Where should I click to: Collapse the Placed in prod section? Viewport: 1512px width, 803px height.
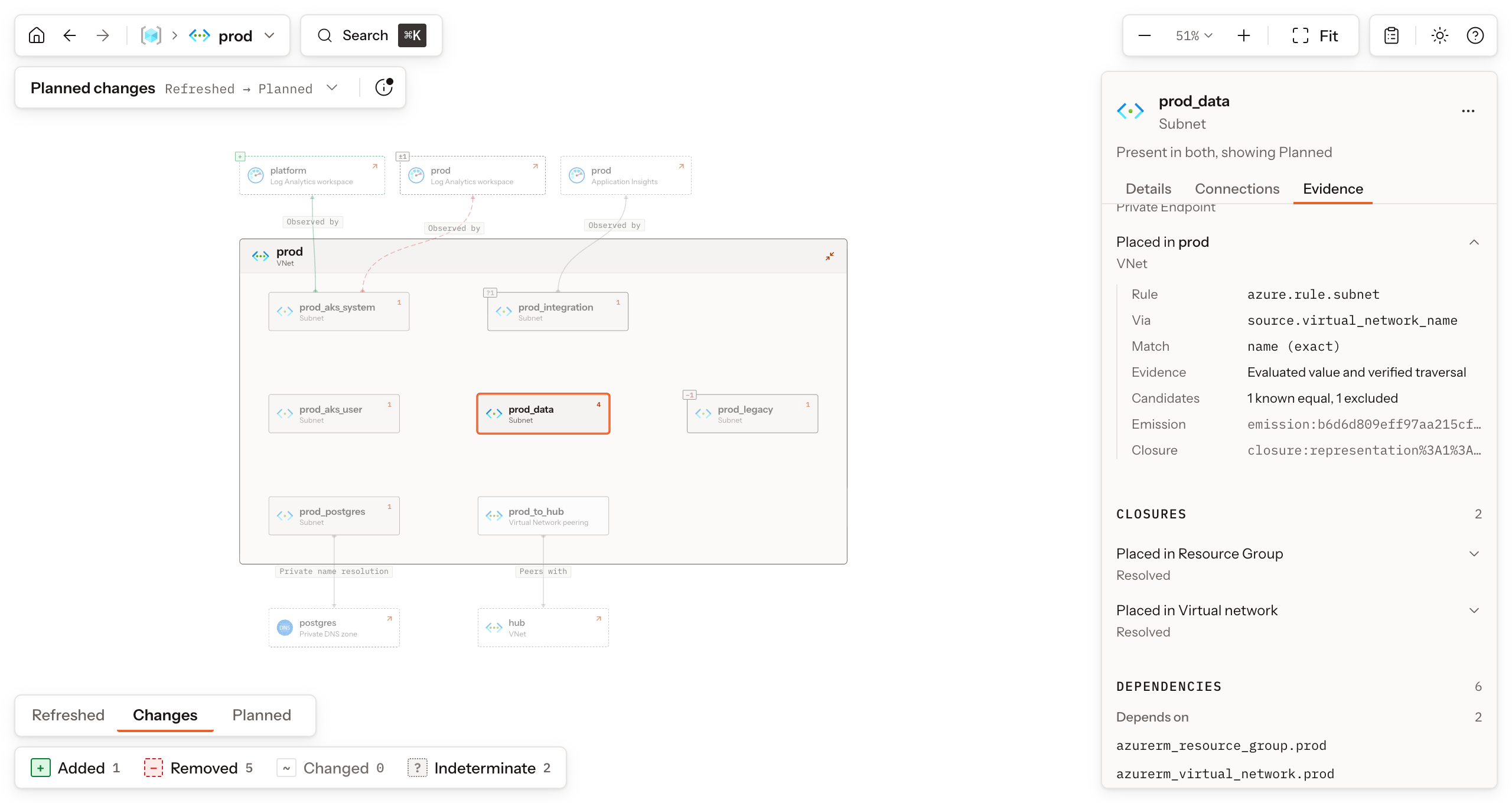(1474, 242)
